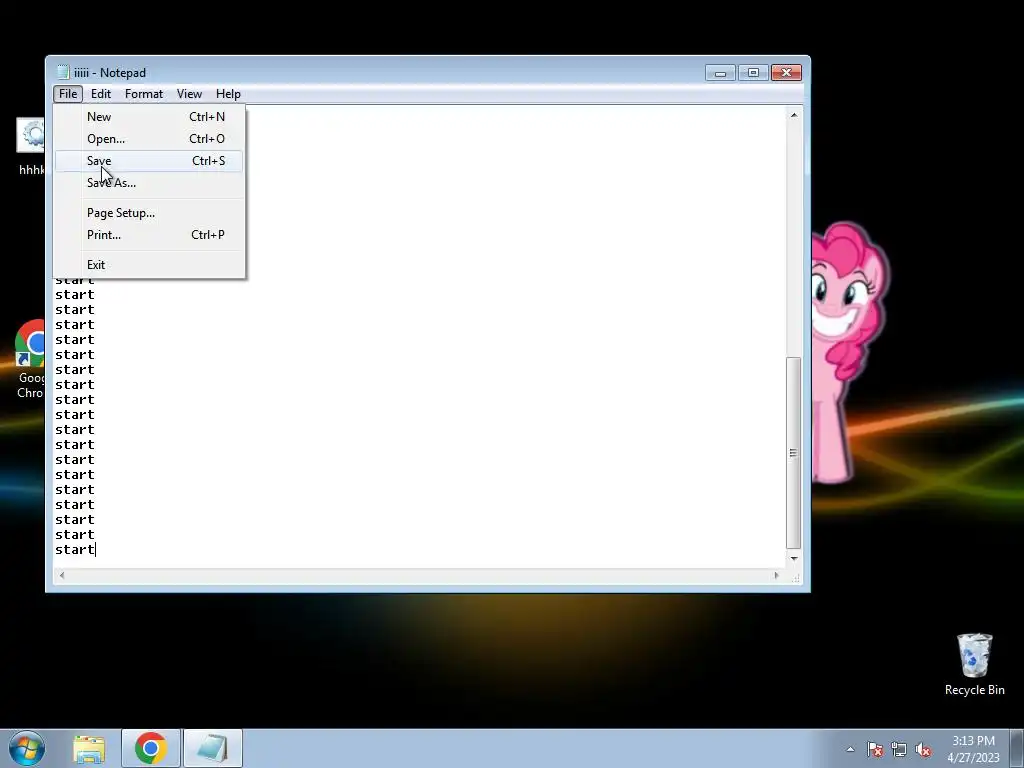This screenshot has height=768, width=1024.
Task: Click the horizontal scrollbar left arrow
Action: pyautogui.click(x=62, y=575)
